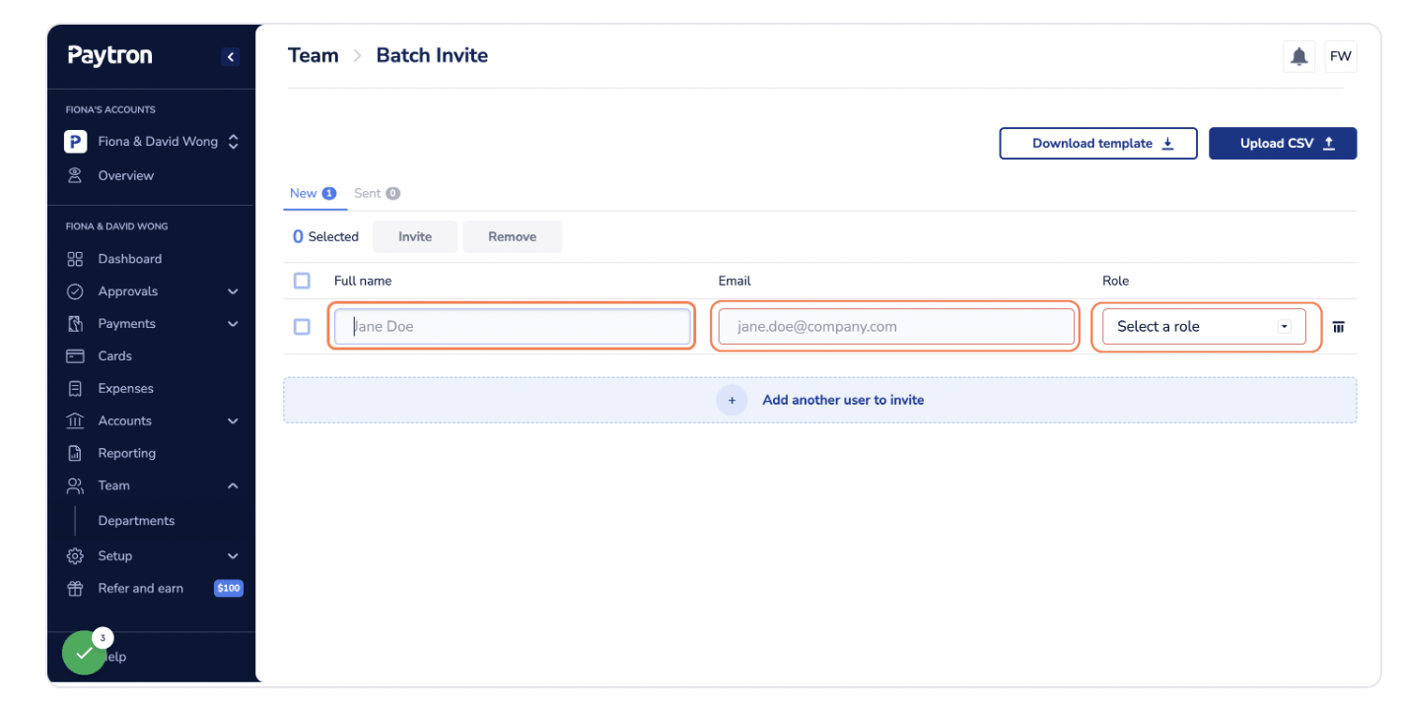Click the notification bell icon

click(1298, 57)
